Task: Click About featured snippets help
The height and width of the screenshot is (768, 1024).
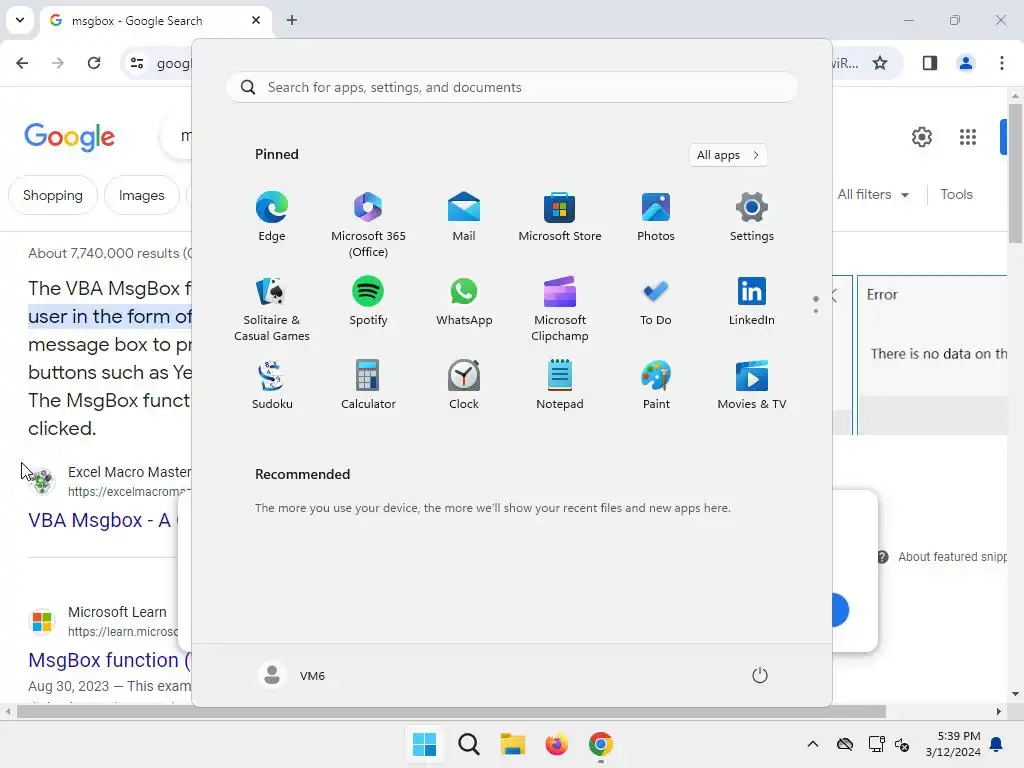Action: coord(944,557)
